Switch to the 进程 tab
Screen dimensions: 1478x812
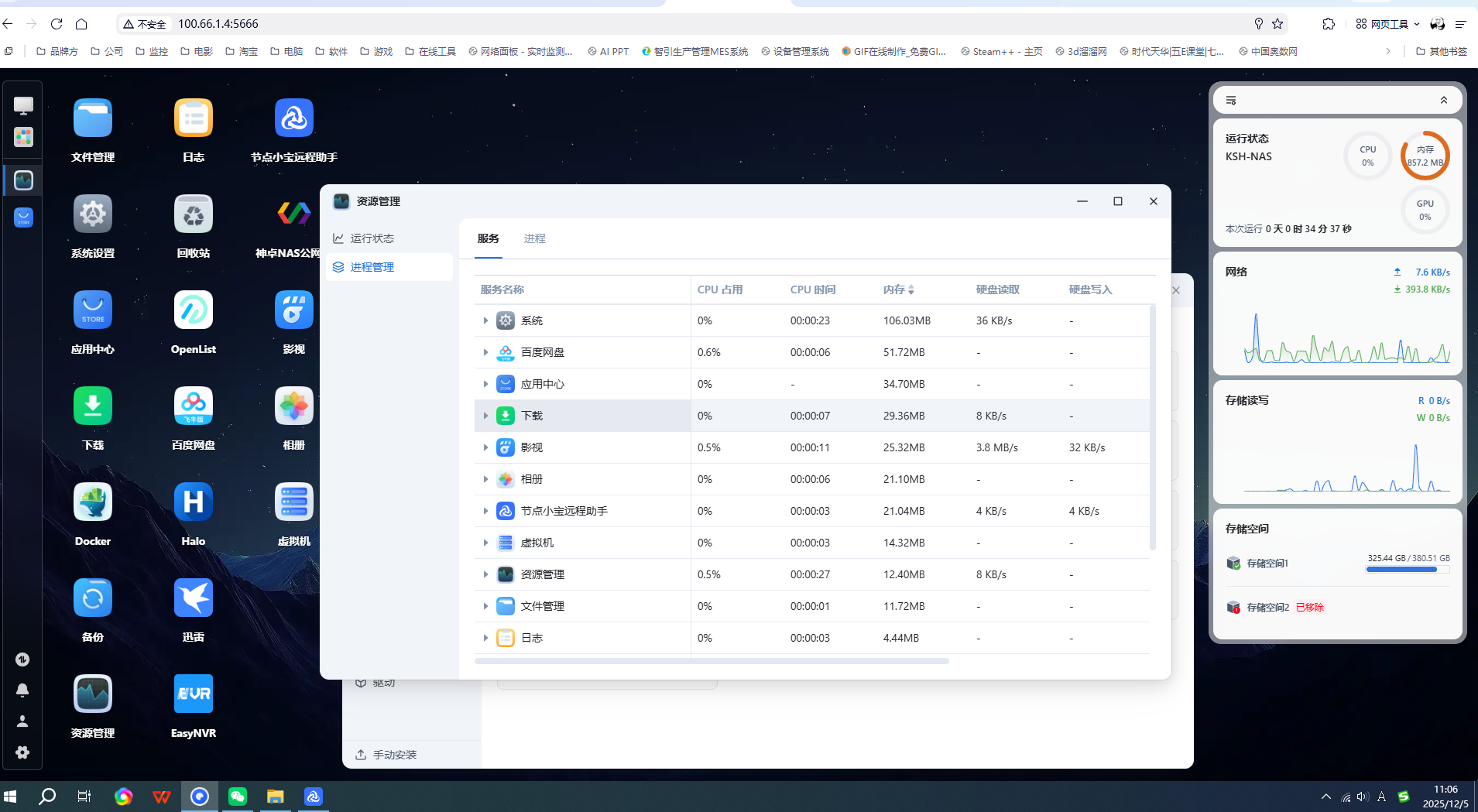tap(534, 238)
